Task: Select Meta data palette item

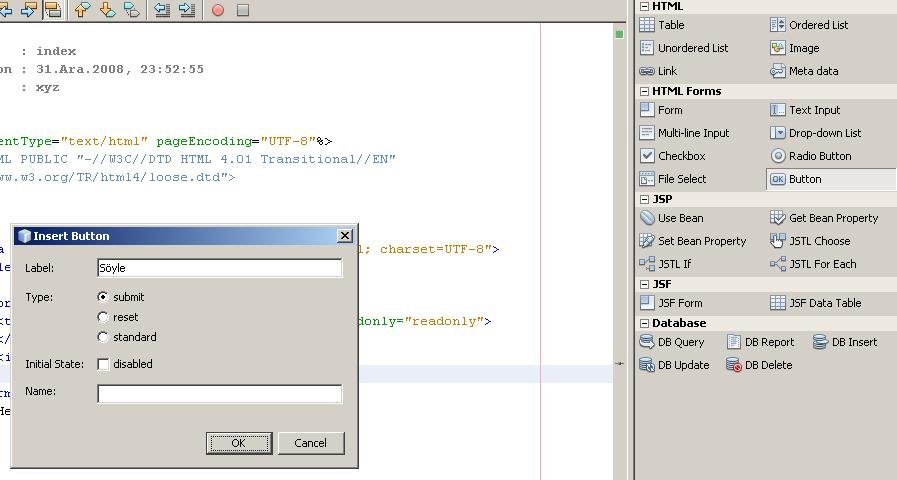Action: (804, 71)
